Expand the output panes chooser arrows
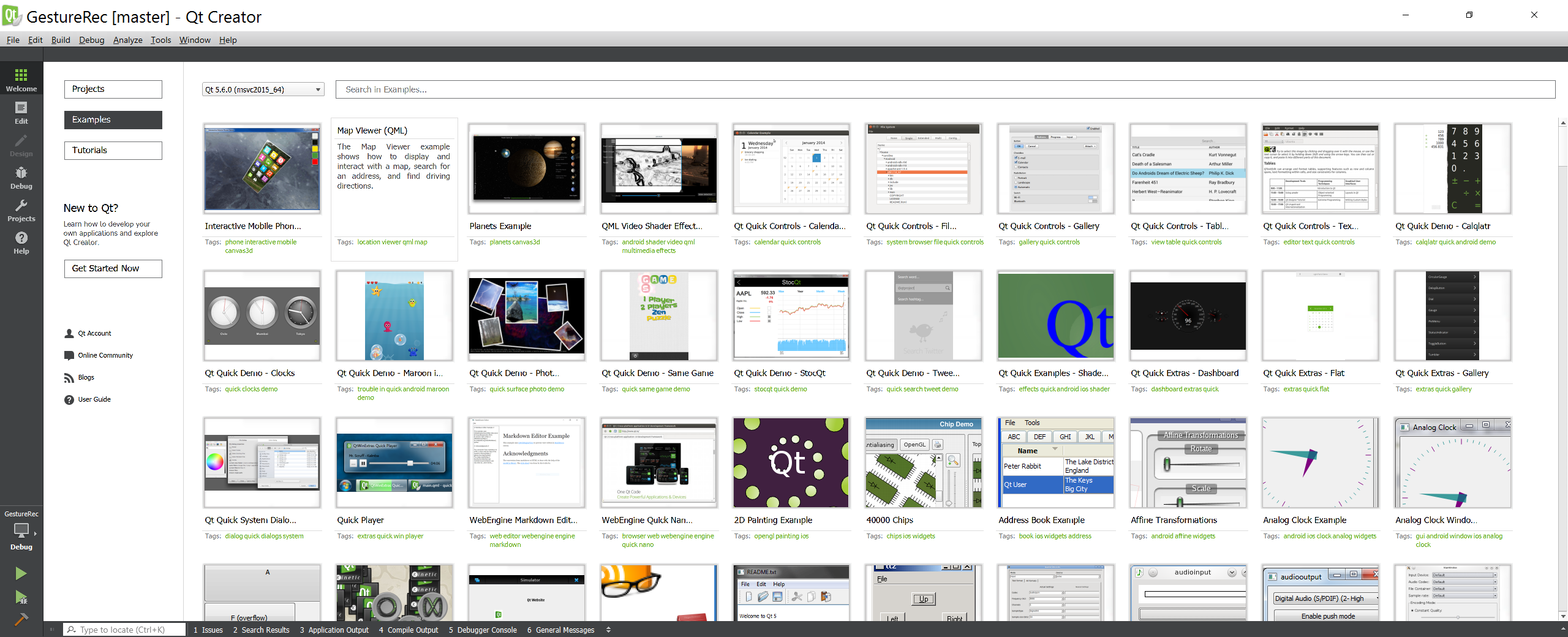1568x637 pixels. click(x=608, y=630)
